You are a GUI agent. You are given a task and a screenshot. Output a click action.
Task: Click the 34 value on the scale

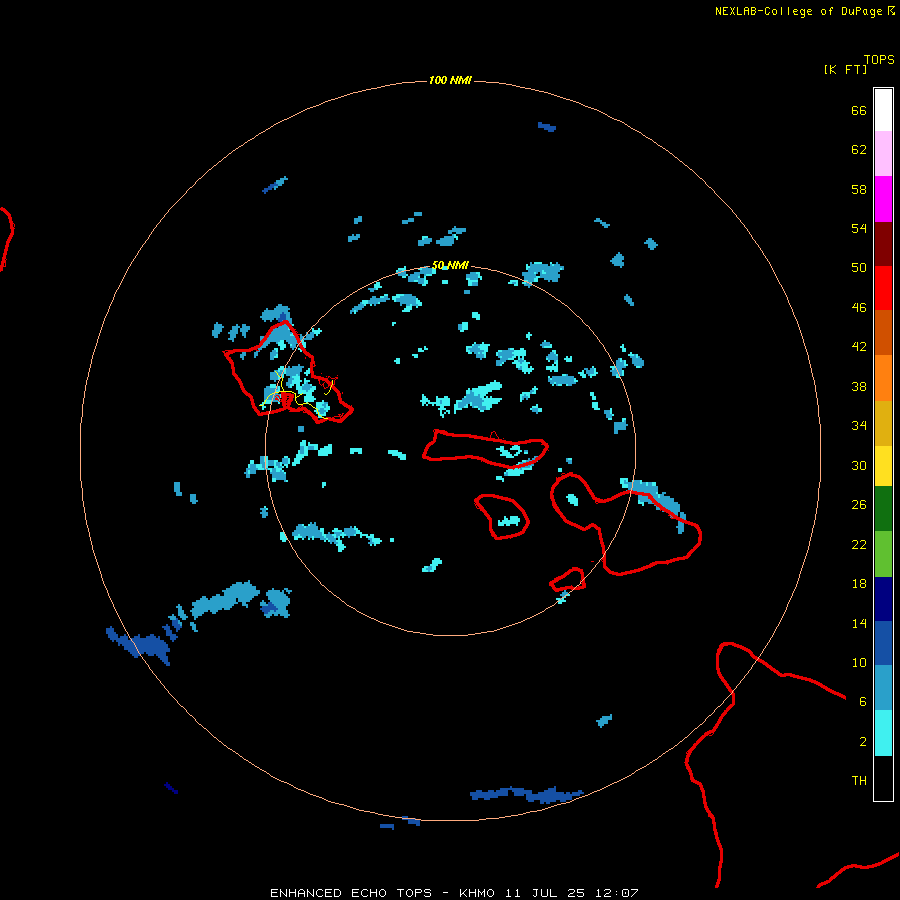859,426
